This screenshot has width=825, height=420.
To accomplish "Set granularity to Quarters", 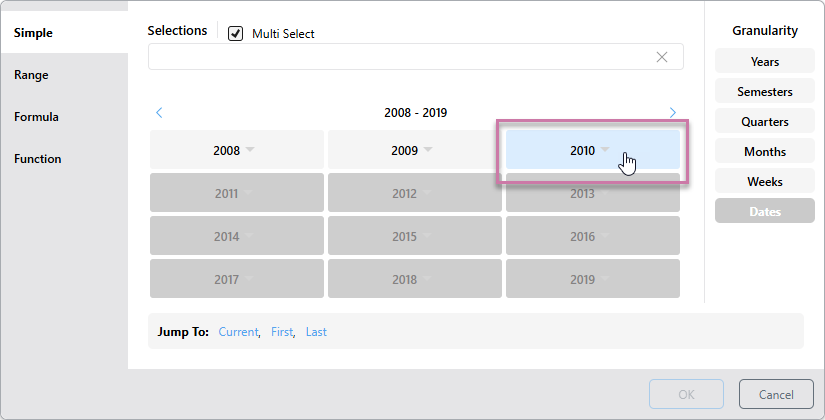I will click(x=764, y=122).
